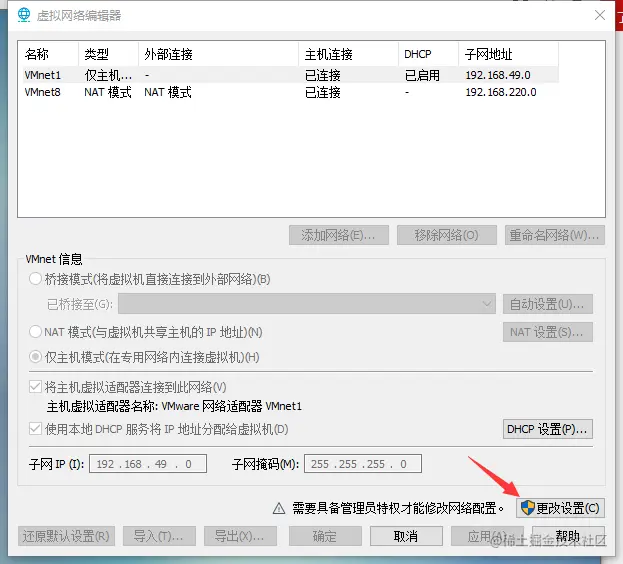Click the 应用 button
The image size is (623, 564).
click(x=487, y=536)
